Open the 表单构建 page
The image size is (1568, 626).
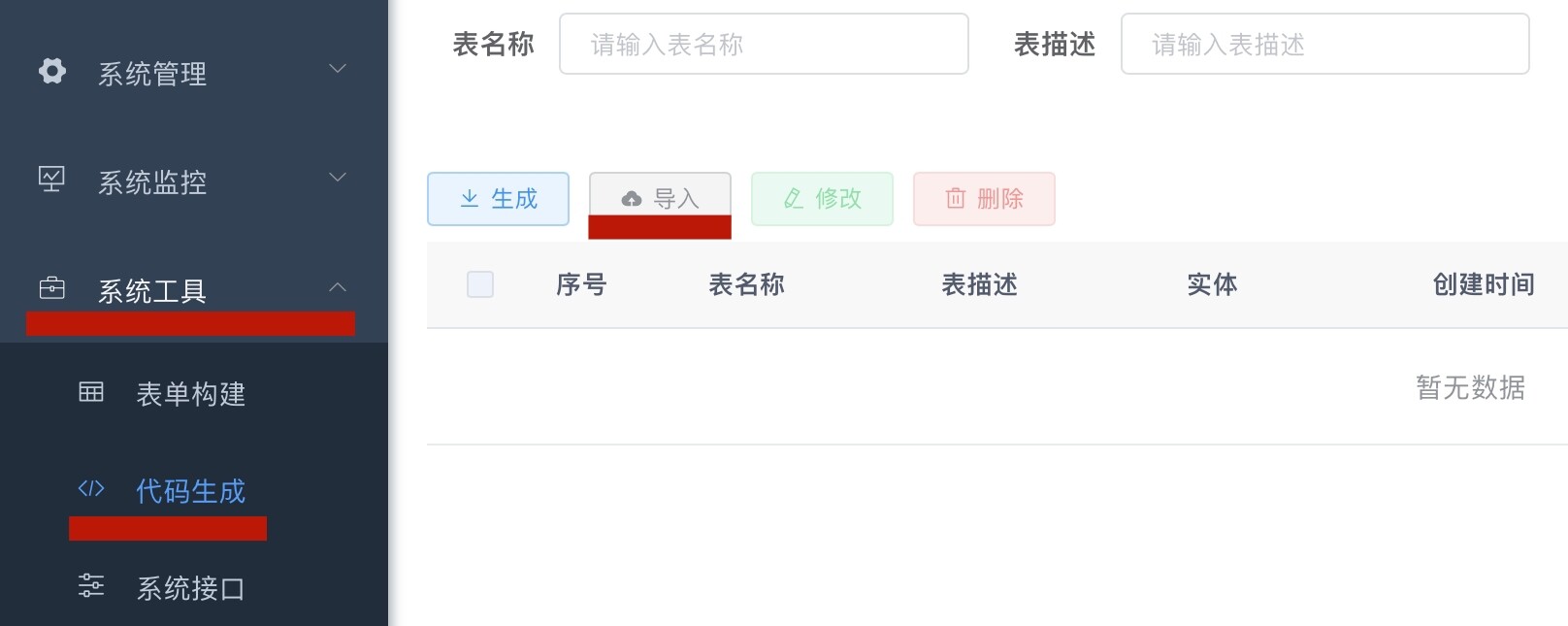(x=190, y=394)
